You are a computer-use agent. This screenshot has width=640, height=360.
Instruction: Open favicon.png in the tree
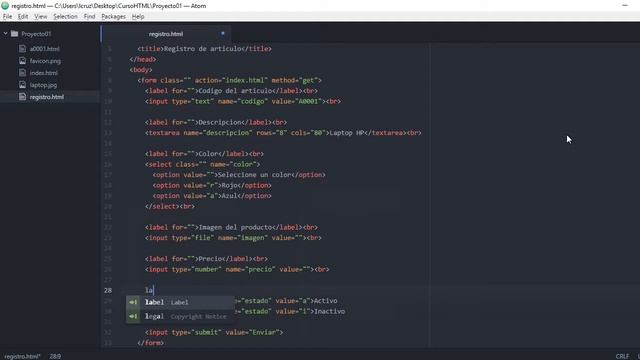pyautogui.click(x=45, y=61)
